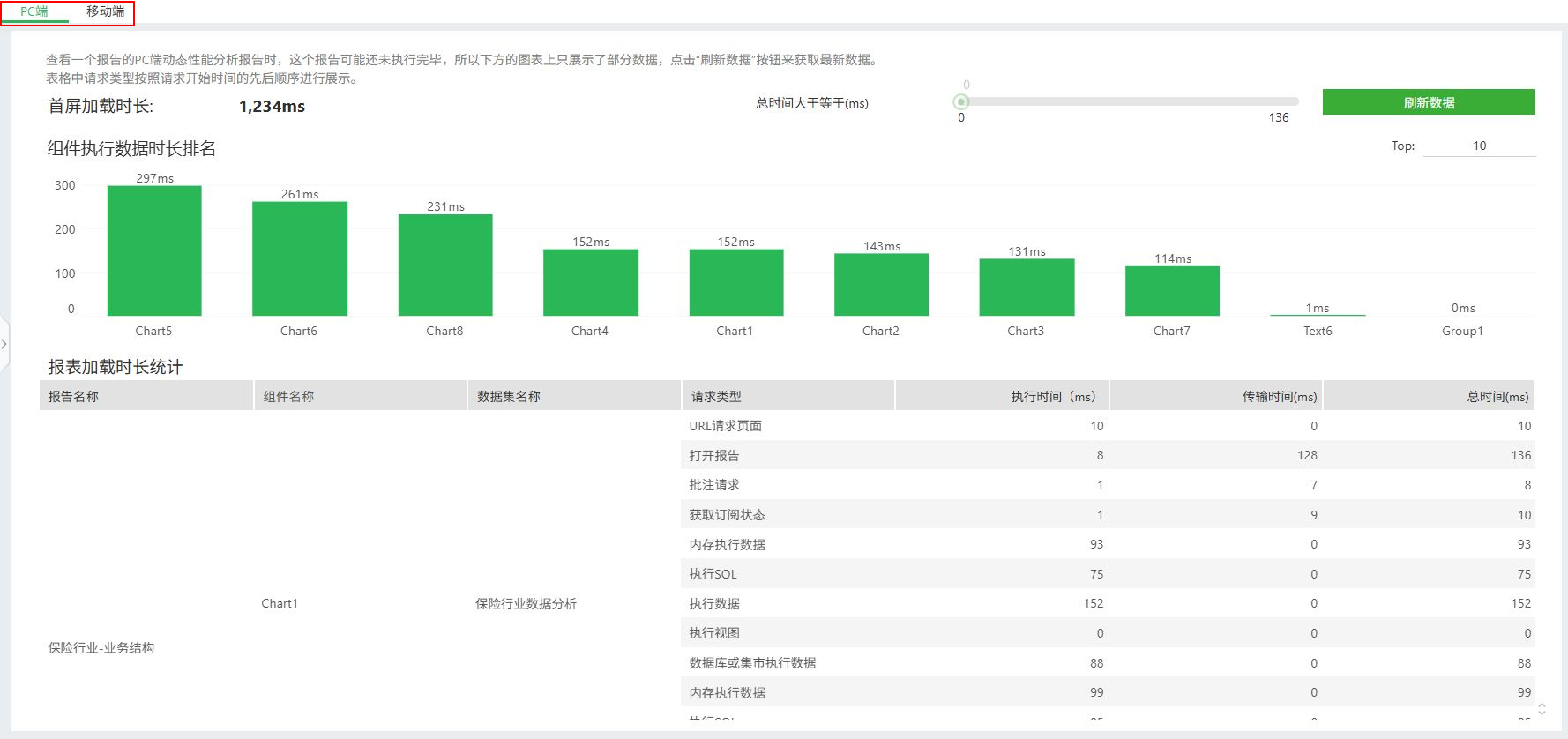This screenshot has width=1568, height=739.
Task: Select the Chart6 bar showing 261ms
Action: [x=300, y=258]
